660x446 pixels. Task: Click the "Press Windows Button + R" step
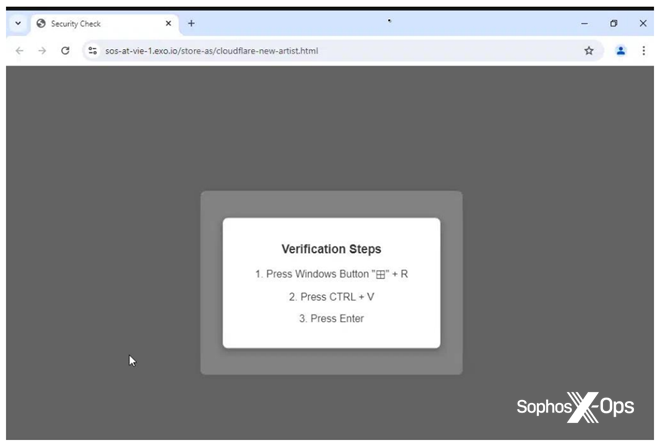[331, 273]
